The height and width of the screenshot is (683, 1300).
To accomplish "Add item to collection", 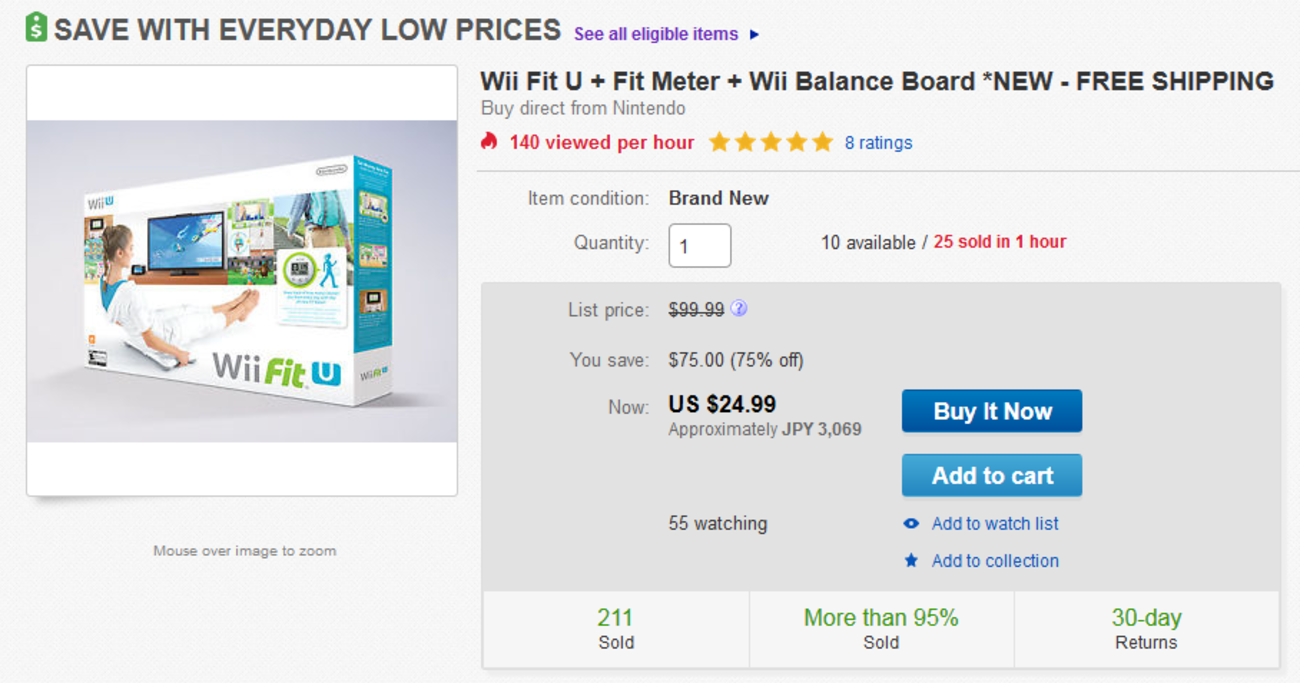I will coord(994,561).
